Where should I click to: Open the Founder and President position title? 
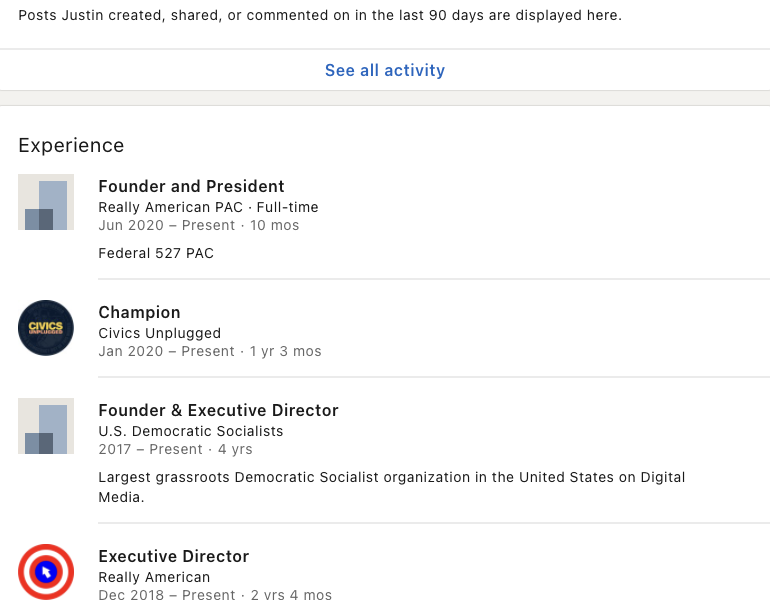(191, 186)
